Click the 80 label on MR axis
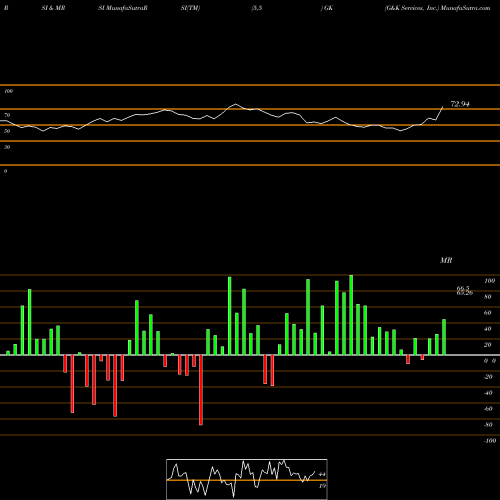This screenshot has height=500, width=500. (488, 297)
